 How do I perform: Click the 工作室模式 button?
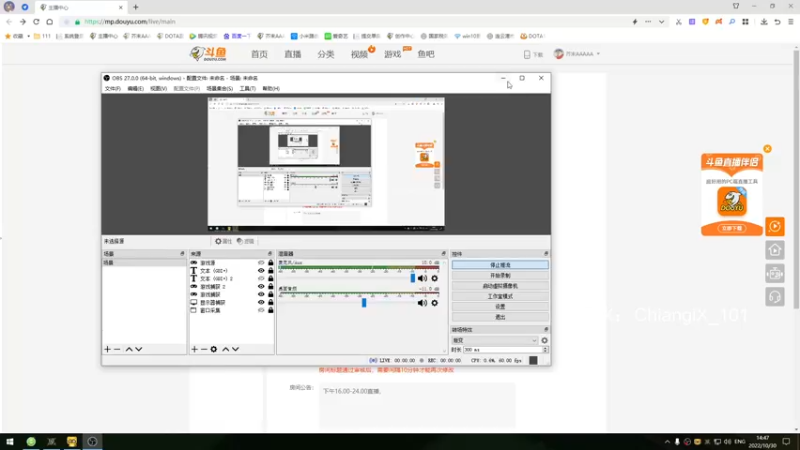coord(500,296)
